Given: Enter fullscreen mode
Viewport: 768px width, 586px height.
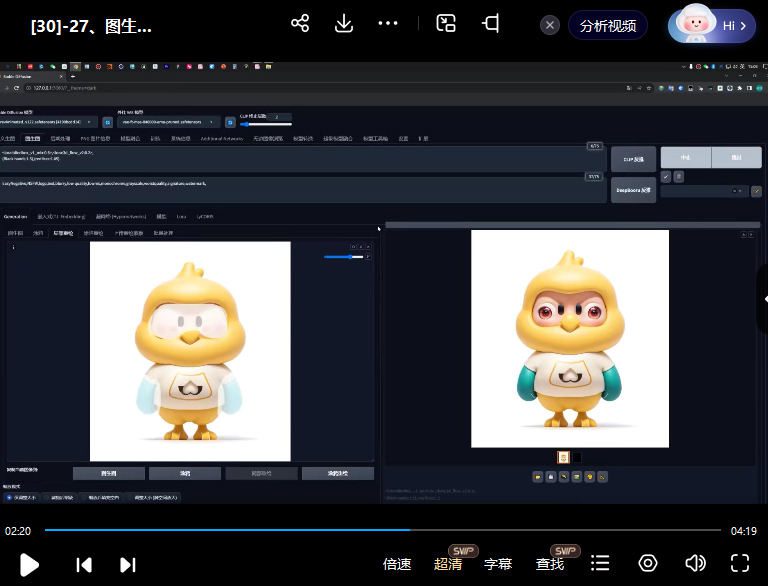Looking at the screenshot, I should point(740,564).
